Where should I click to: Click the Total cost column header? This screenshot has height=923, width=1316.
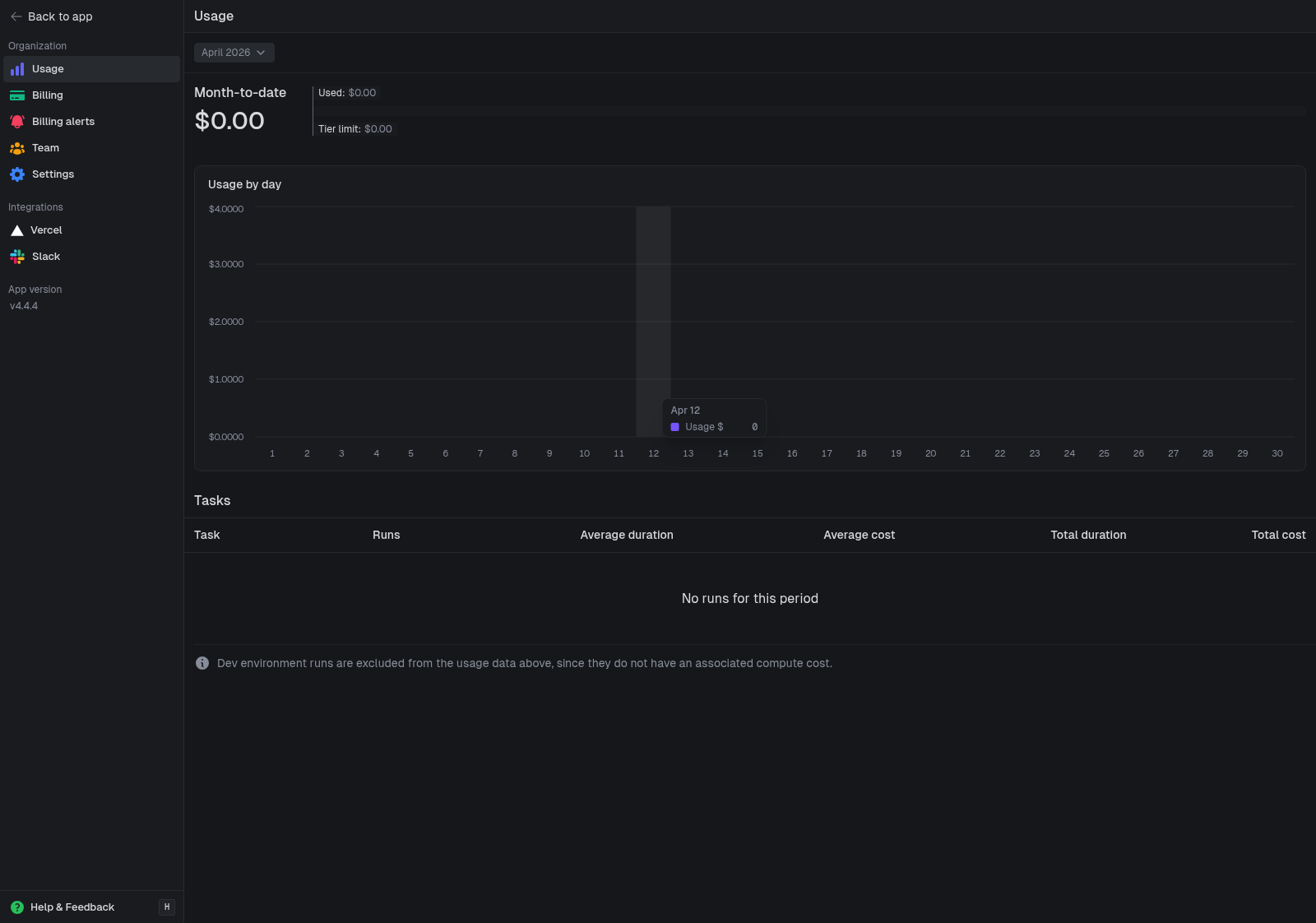tap(1278, 535)
